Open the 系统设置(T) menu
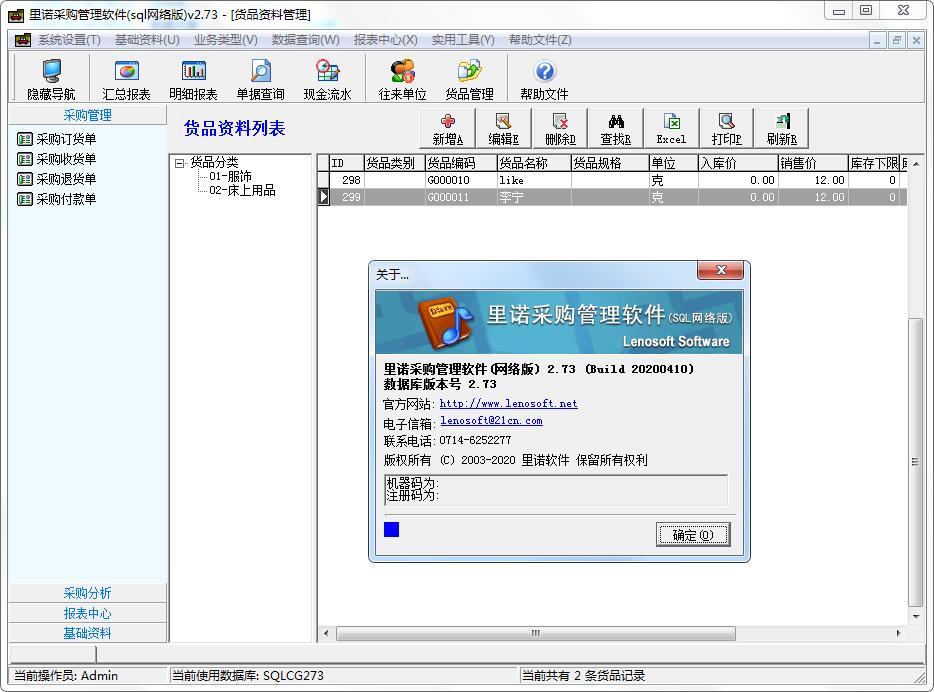The height and width of the screenshot is (692, 934). coord(69,40)
